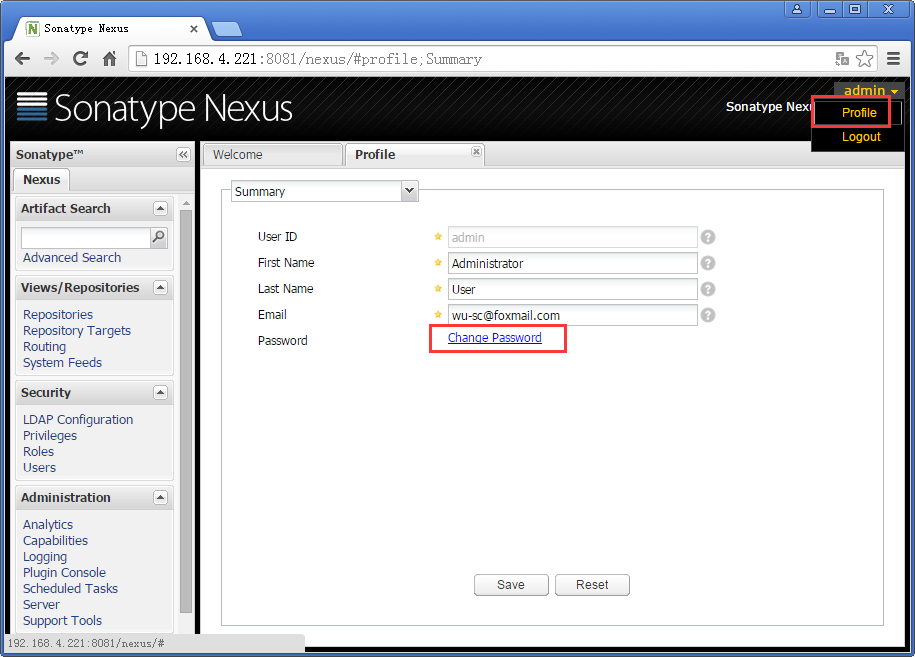Select Profile from the admin menu
The height and width of the screenshot is (657, 915).
coord(858,113)
